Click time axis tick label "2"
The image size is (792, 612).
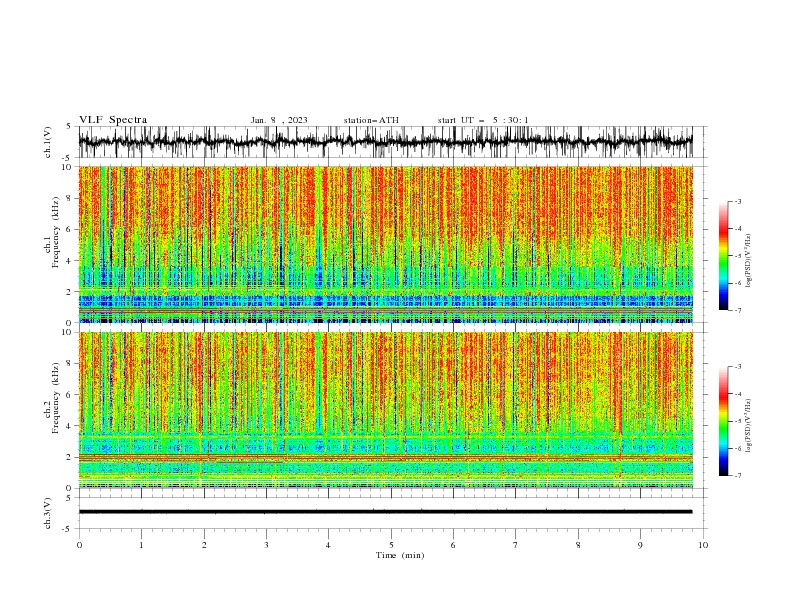(x=204, y=545)
